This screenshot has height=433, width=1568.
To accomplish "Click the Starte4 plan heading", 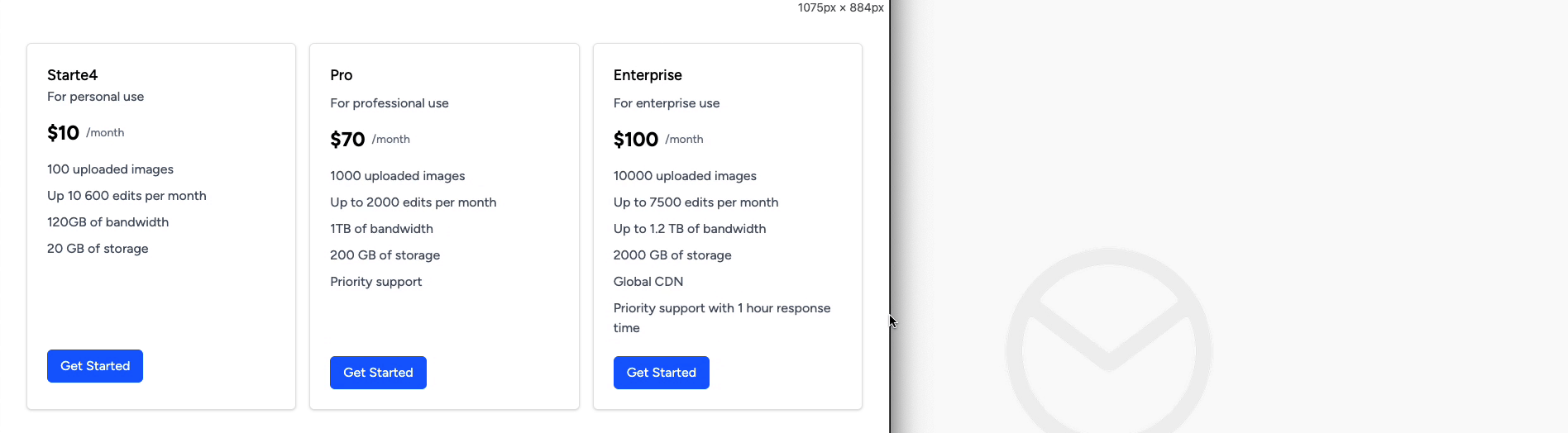I will 72,75.
